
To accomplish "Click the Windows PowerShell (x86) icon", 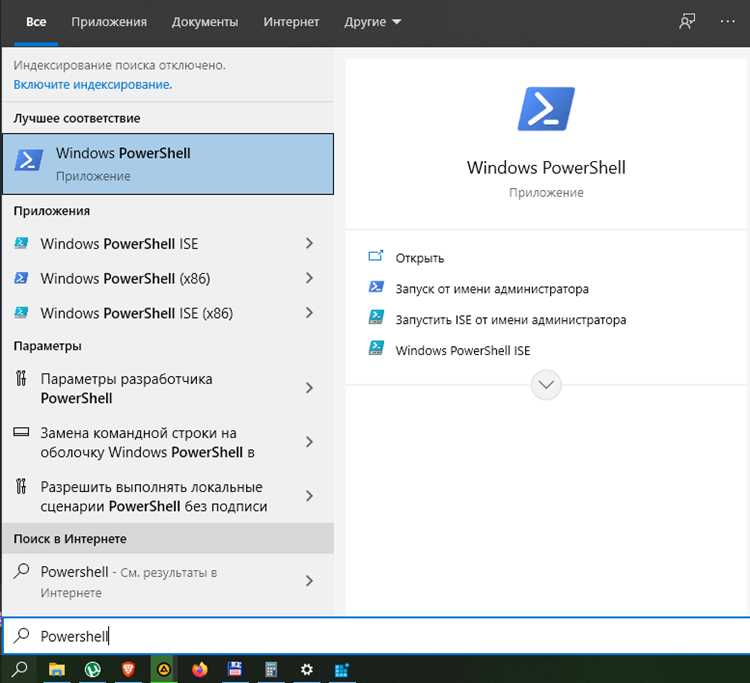I will (x=21, y=278).
